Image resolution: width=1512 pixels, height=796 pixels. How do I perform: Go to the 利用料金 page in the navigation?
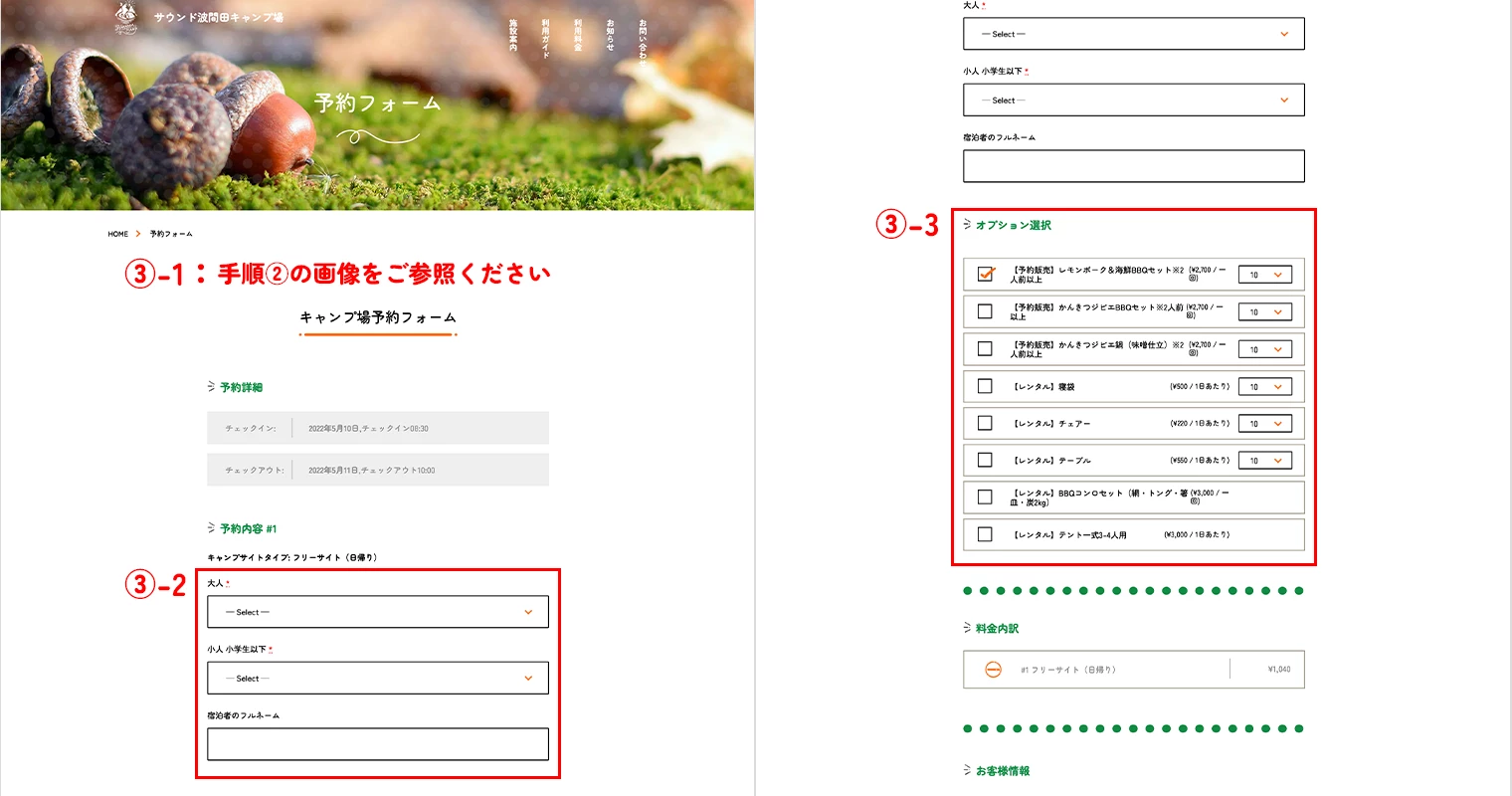tap(578, 35)
